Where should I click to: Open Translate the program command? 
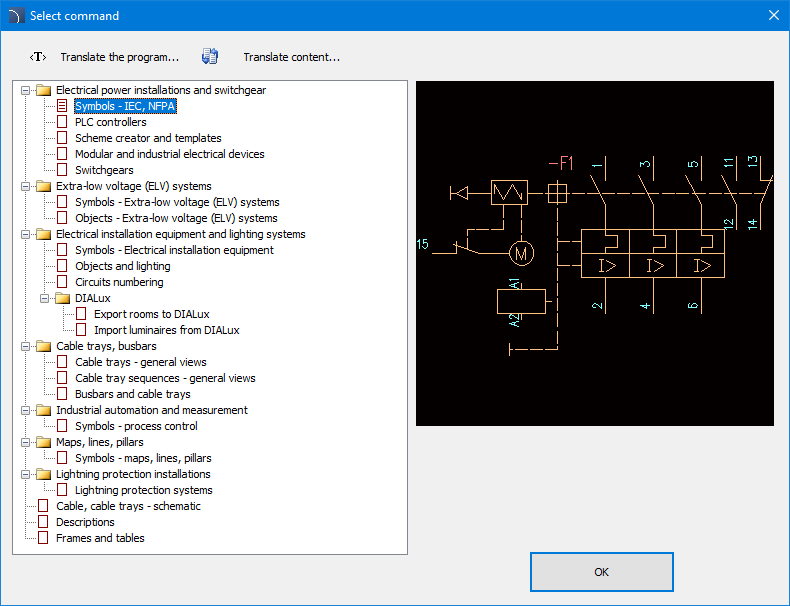click(x=119, y=57)
